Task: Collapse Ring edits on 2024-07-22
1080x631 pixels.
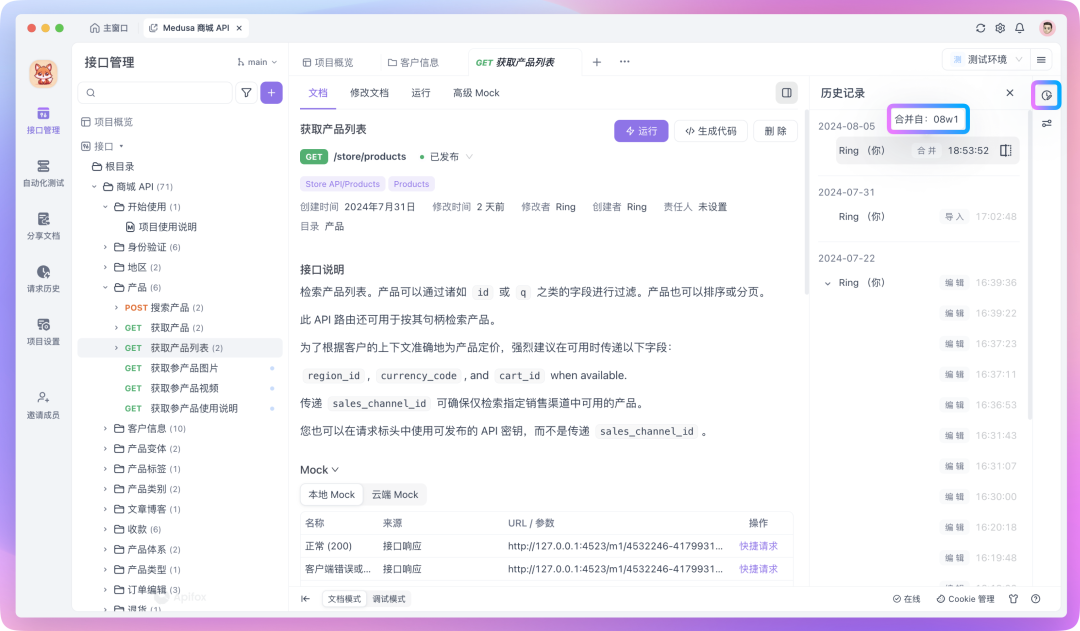Action: coord(827,283)
